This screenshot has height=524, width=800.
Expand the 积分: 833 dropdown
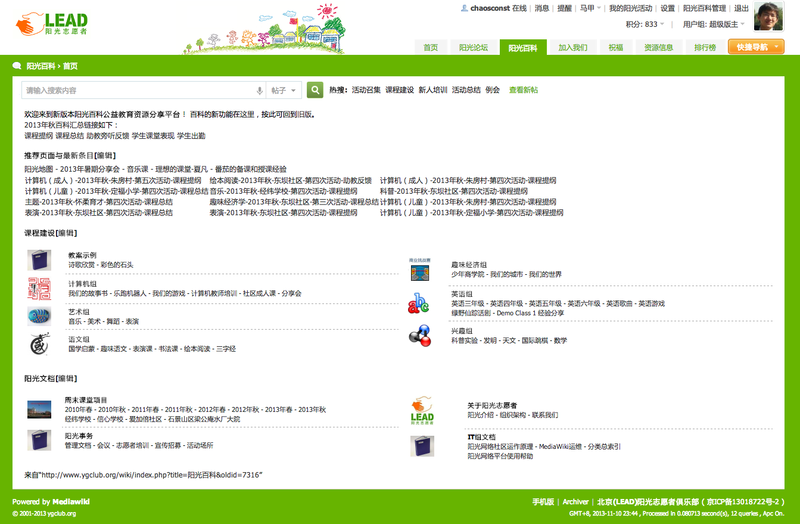(645, 24)
